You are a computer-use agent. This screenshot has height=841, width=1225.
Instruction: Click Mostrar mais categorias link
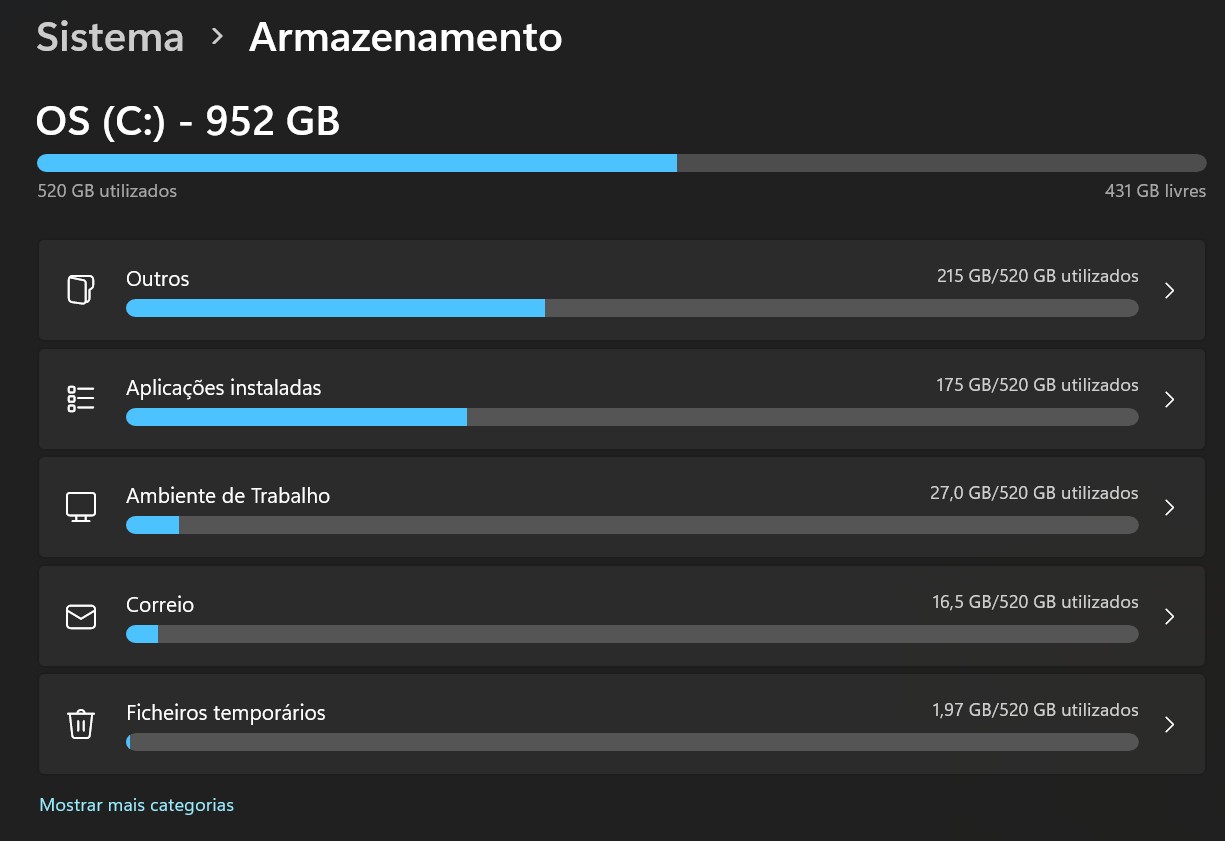pos(137,805)
